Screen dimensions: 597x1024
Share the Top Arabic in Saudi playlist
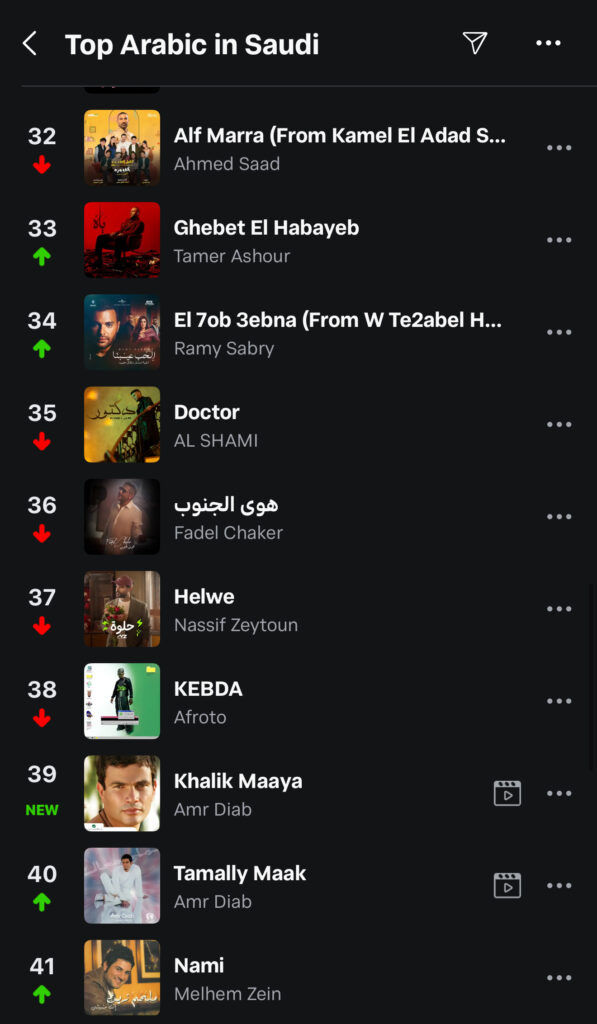point(475,43)
